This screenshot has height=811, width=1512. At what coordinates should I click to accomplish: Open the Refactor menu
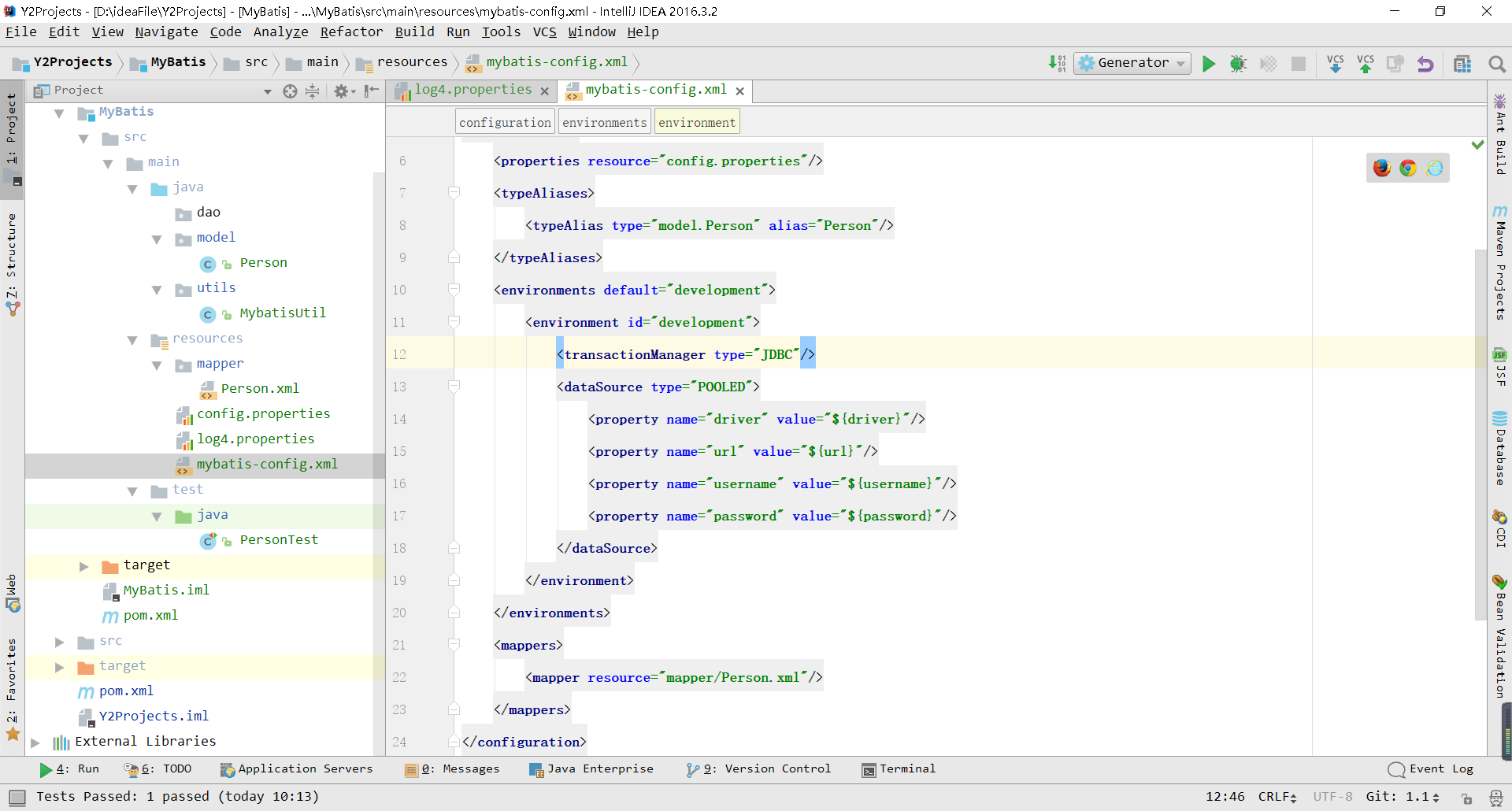(351, 32)
